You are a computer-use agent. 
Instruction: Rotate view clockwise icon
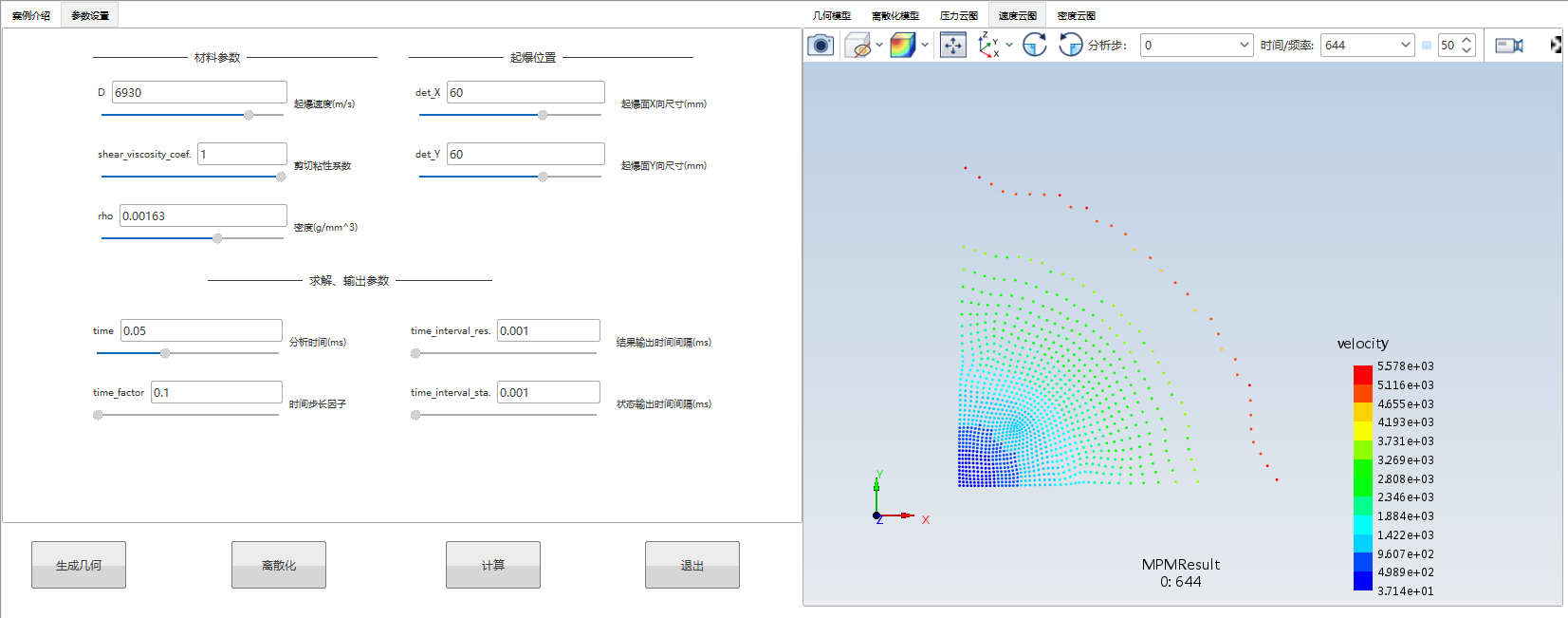tap(1035, 45)
